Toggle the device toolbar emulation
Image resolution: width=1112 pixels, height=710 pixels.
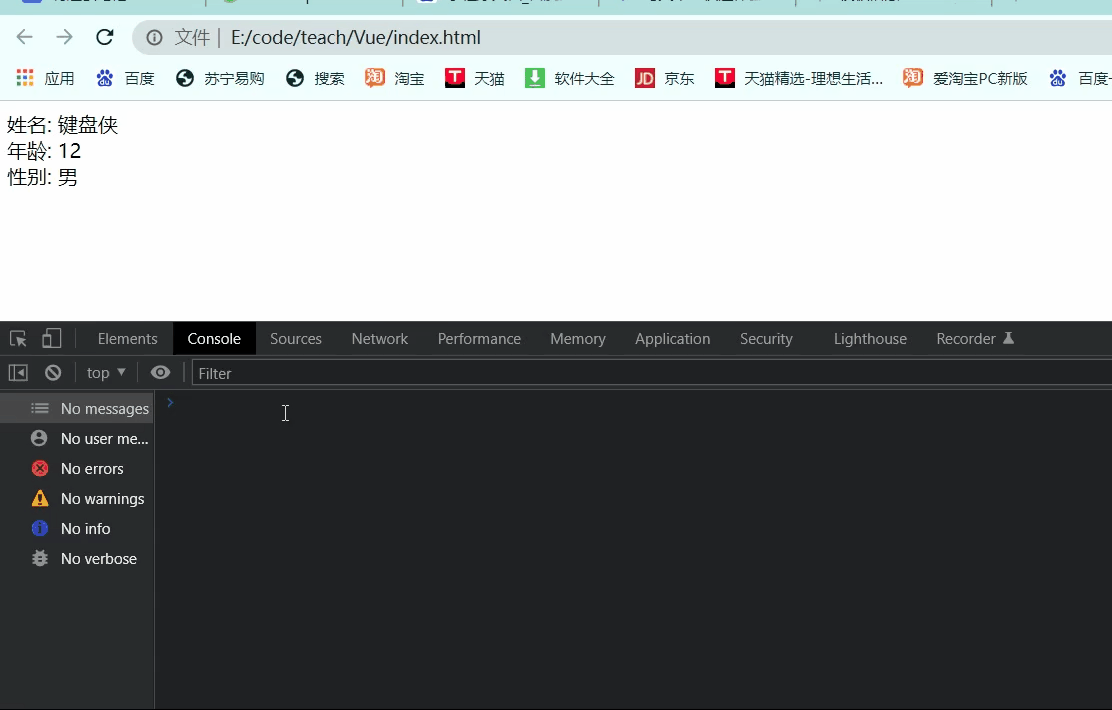pyautogui.click(x=51, y=338)
